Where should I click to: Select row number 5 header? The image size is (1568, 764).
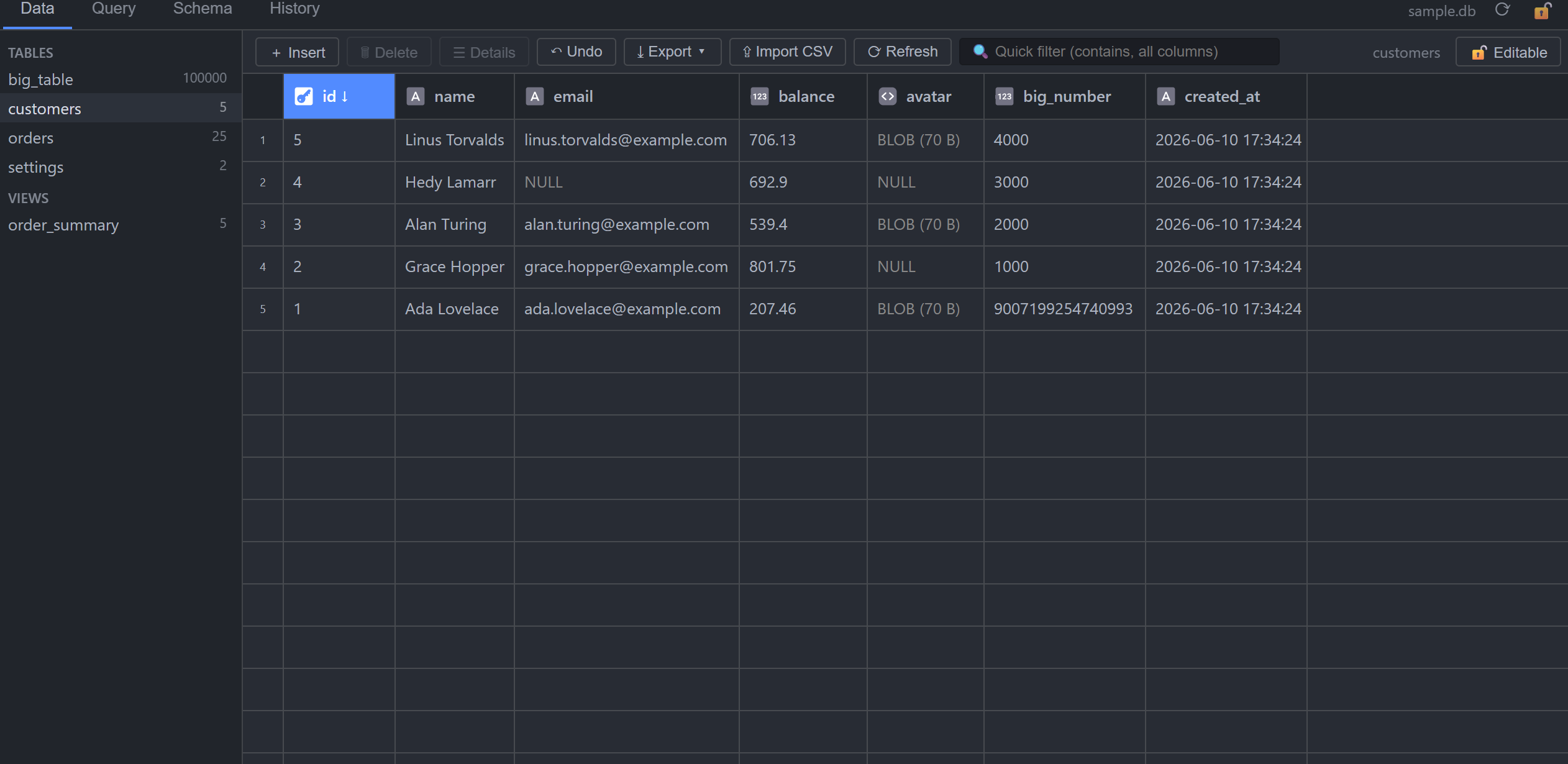point(263,309)
